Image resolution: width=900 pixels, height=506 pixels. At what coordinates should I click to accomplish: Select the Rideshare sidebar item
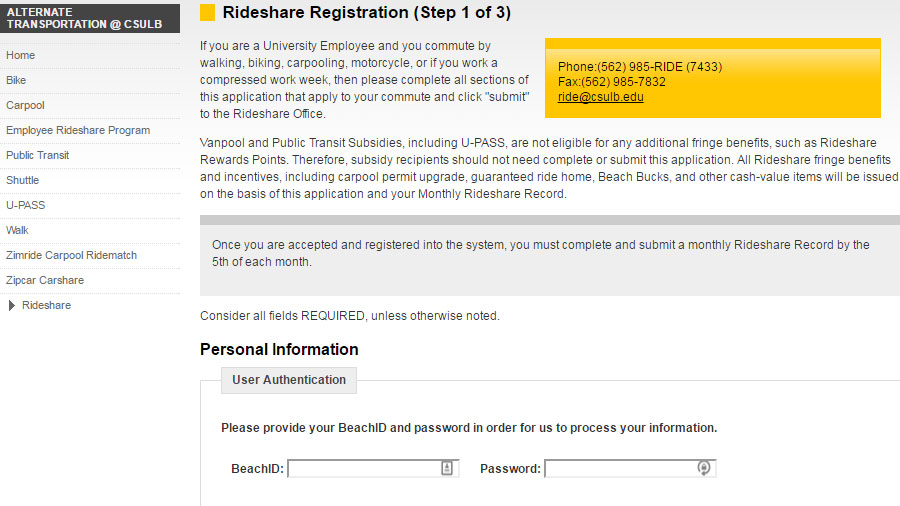coord(46,306)
